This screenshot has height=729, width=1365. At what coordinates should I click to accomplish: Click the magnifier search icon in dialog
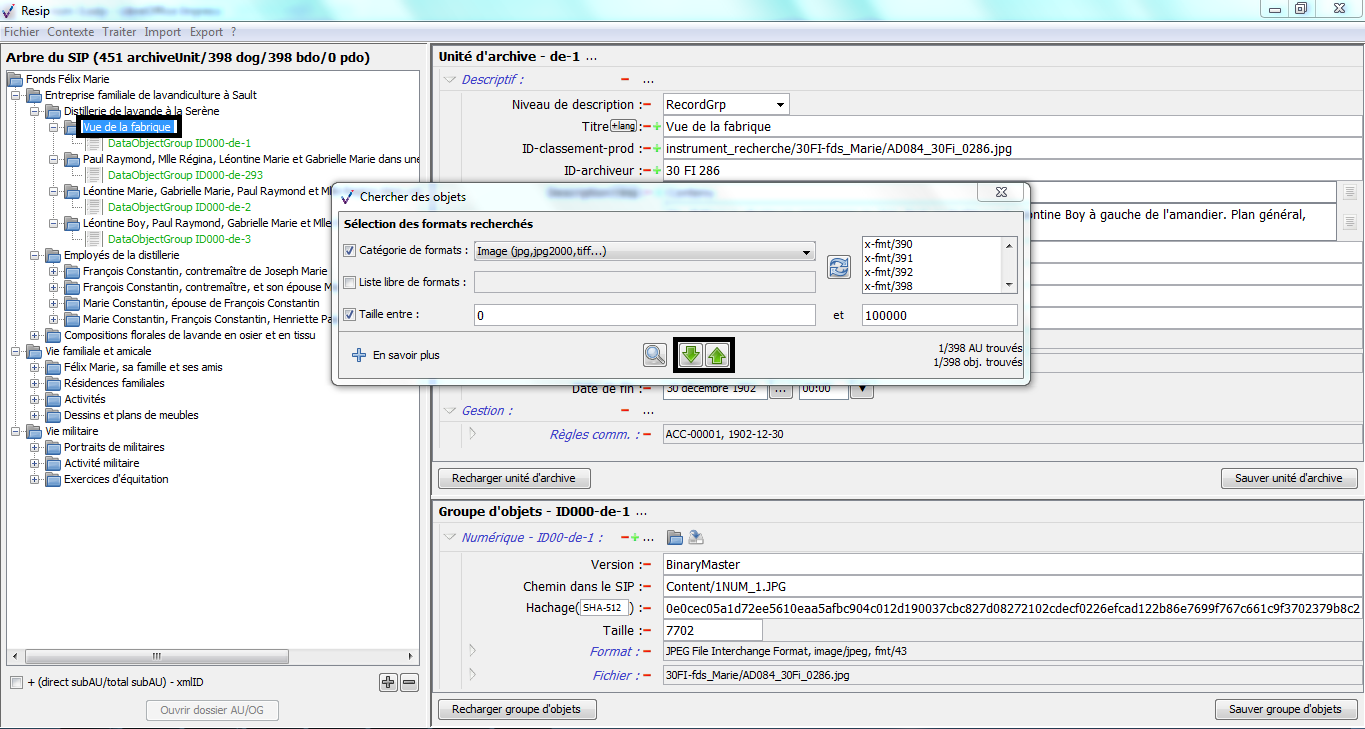[x=654, y=354]
